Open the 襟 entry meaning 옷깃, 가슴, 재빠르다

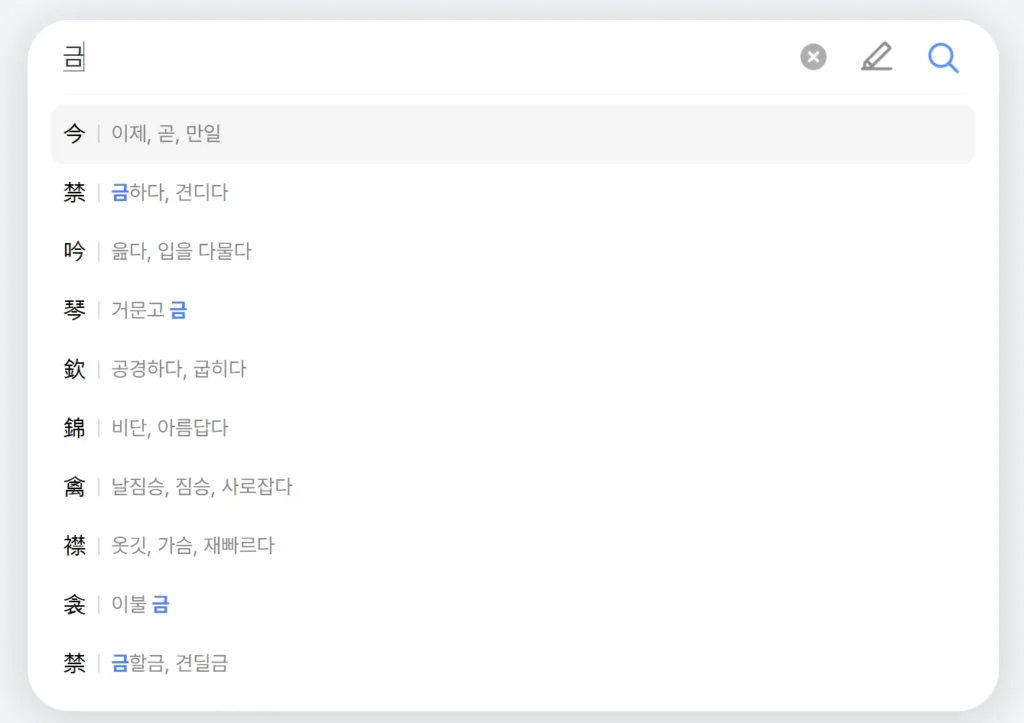click(300, 546)
